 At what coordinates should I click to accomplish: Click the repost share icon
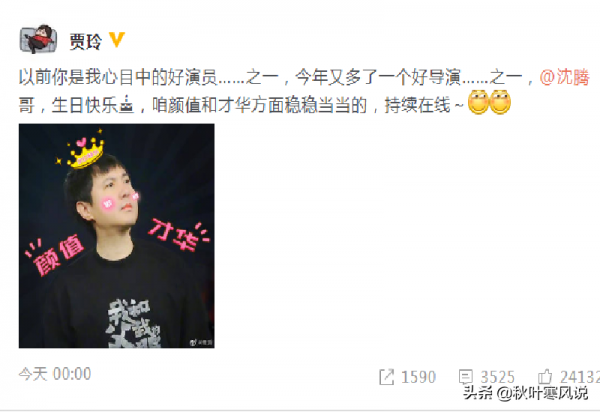pos(386,377)
